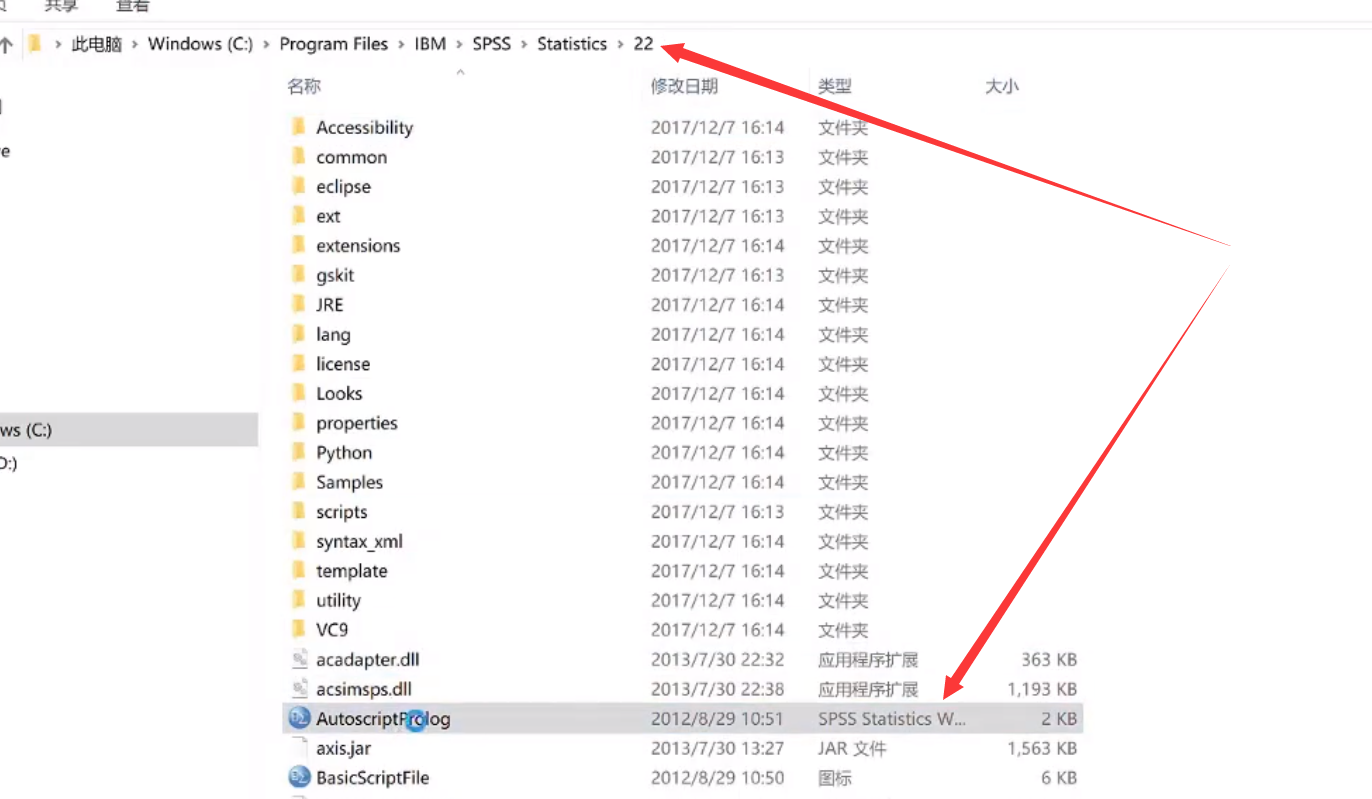The image size is (1372, 799).
Task: Navigate to 此电脑 in address bar
Action: click(x=97, y=44)
